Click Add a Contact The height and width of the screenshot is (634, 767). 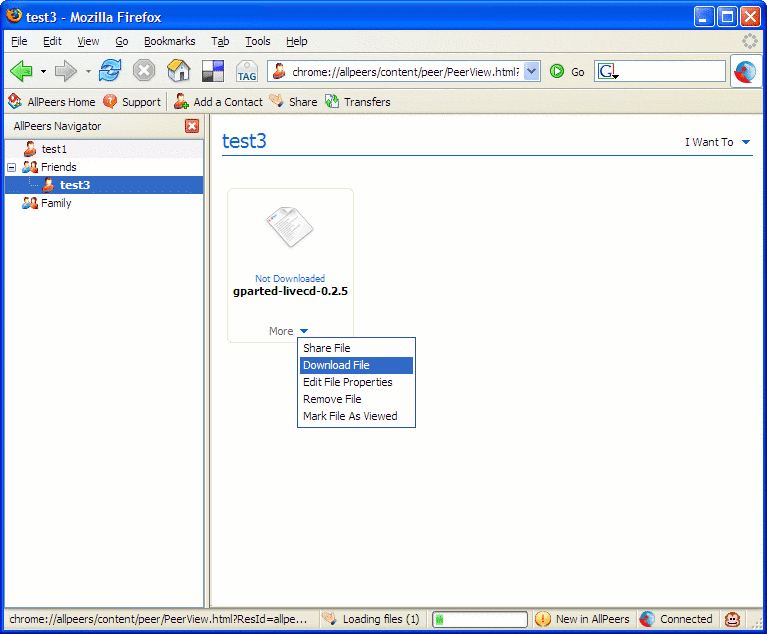pyautogui.click(x=218, y=102)
